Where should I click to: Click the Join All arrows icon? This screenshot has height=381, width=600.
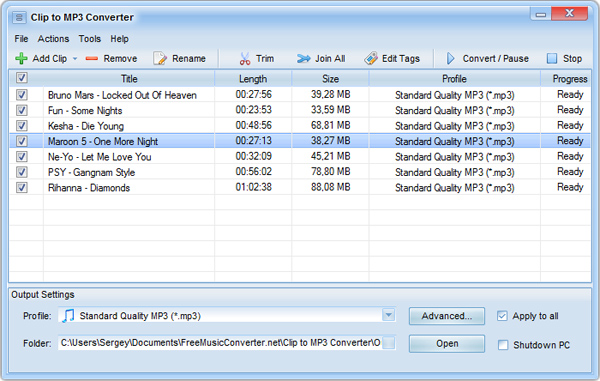303,59
